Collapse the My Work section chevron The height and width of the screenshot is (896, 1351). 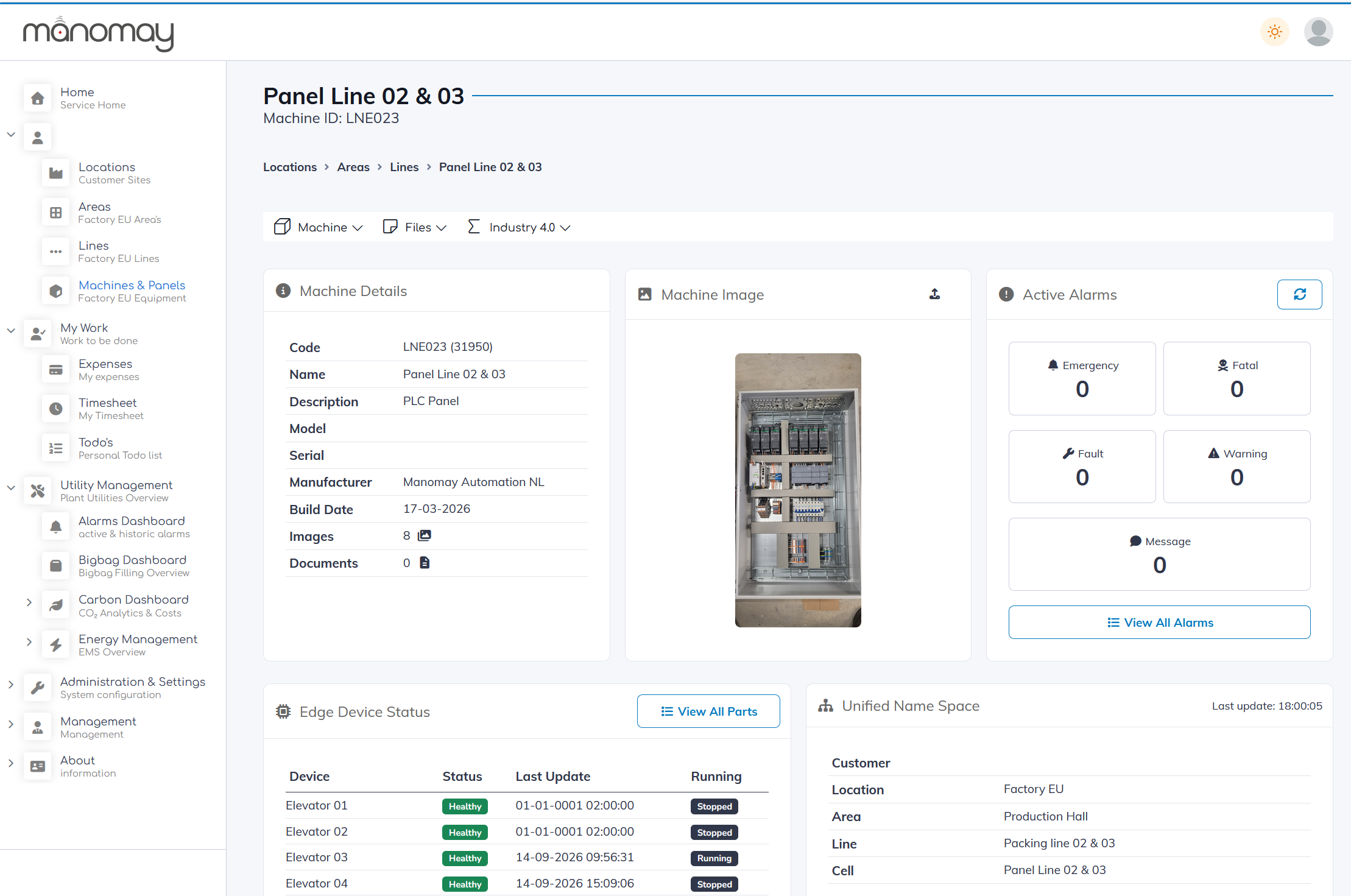[x=11, y=331]
